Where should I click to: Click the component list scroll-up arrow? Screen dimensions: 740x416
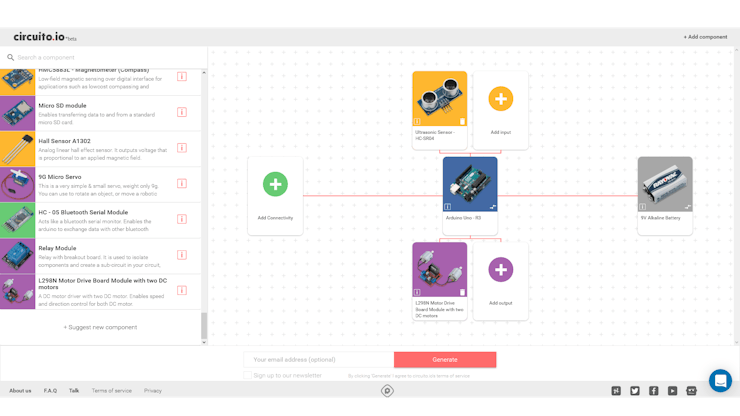click(204, 73)
